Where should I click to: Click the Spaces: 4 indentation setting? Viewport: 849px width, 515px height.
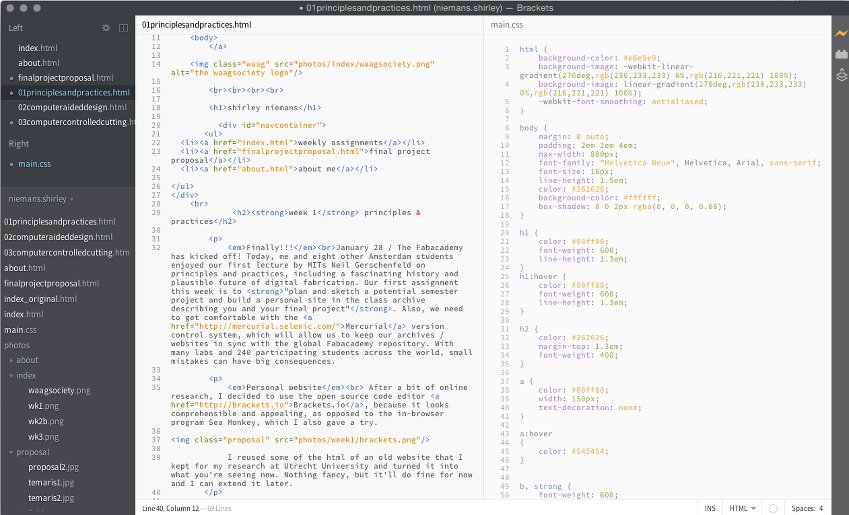[807, 508]
